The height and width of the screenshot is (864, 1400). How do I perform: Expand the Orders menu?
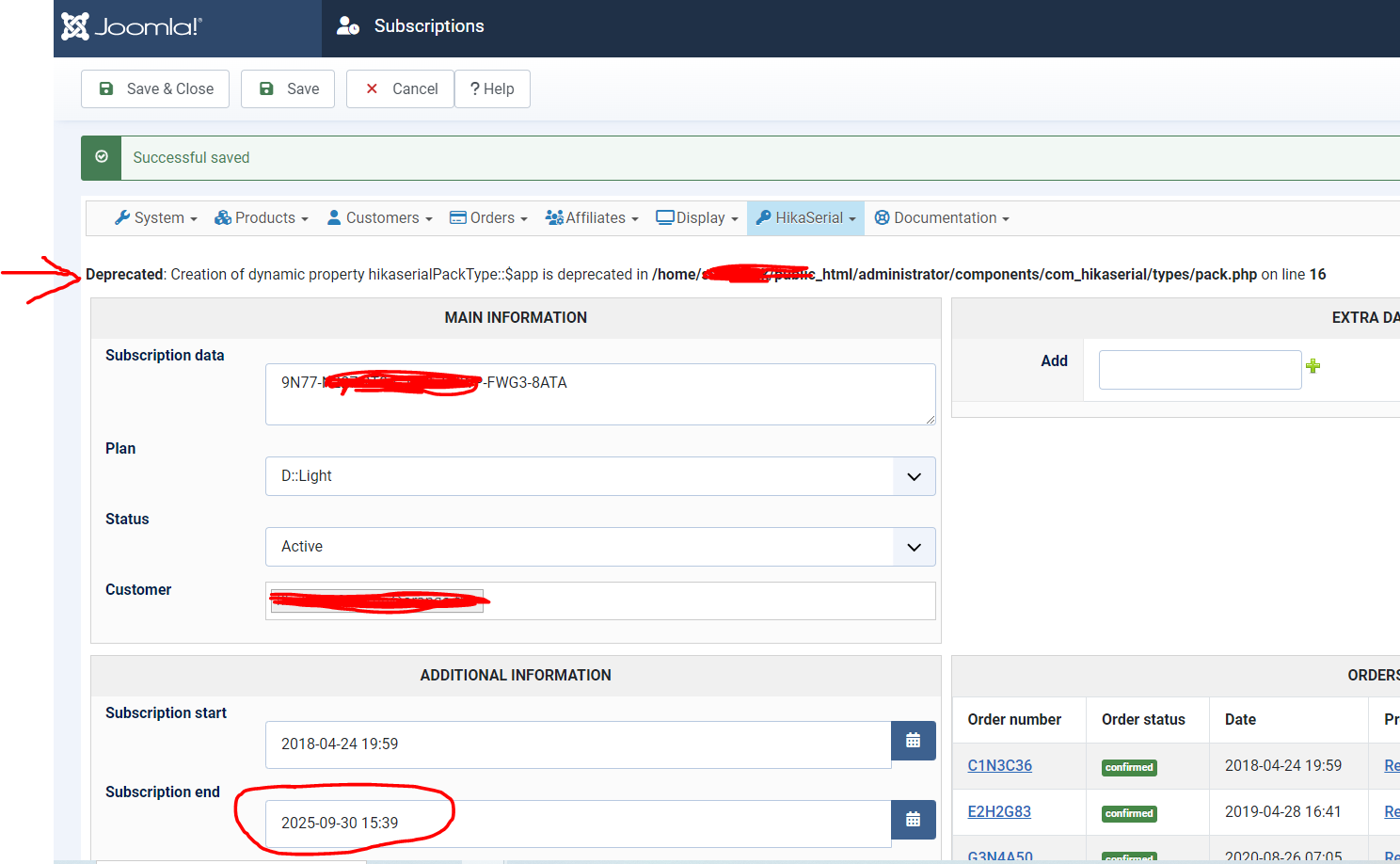click(x=488, y=218)
